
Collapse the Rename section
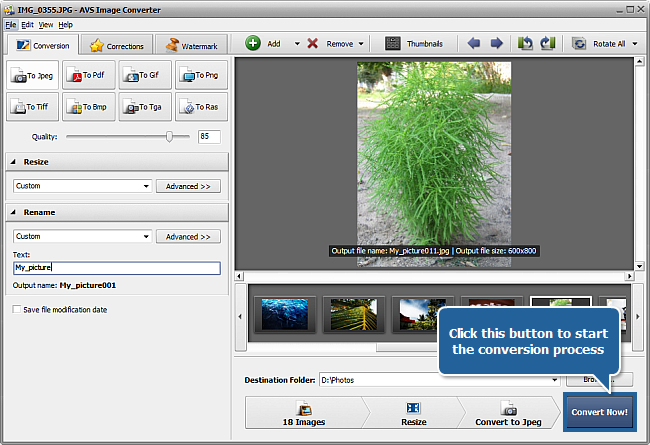pyautogui.click(x=13, y=212)
